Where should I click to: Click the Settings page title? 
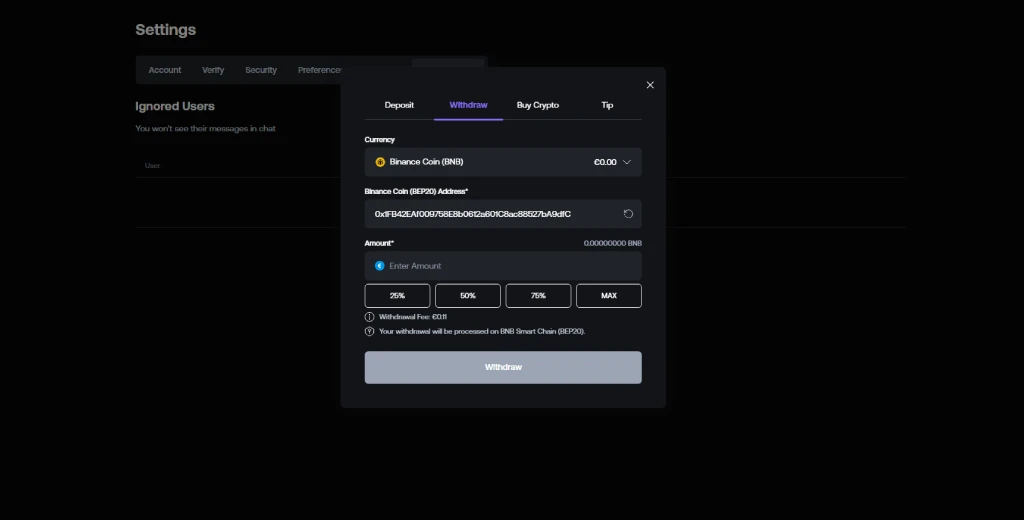pos(165,29)
